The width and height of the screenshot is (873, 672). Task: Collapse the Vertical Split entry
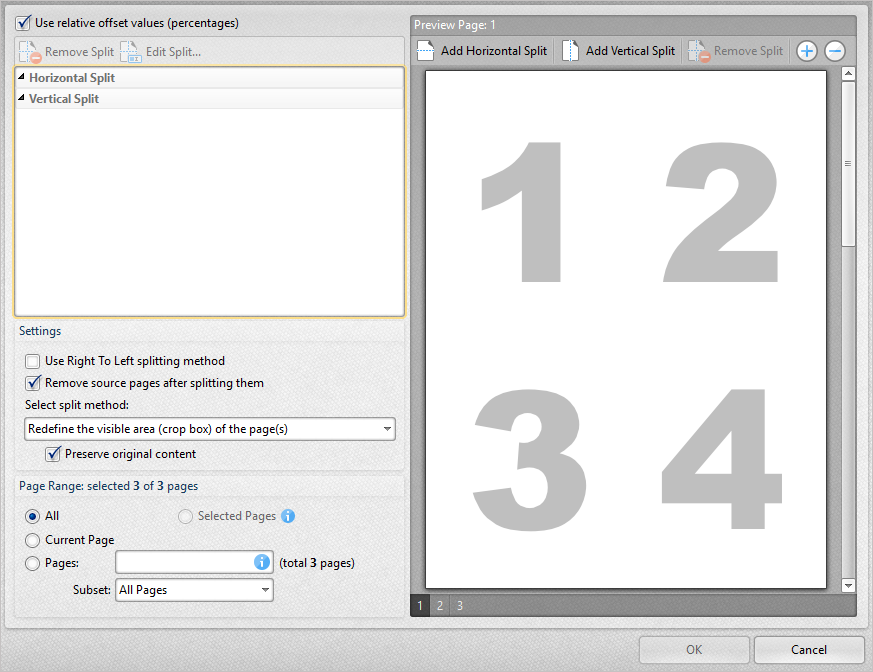(x=22, y=98)
